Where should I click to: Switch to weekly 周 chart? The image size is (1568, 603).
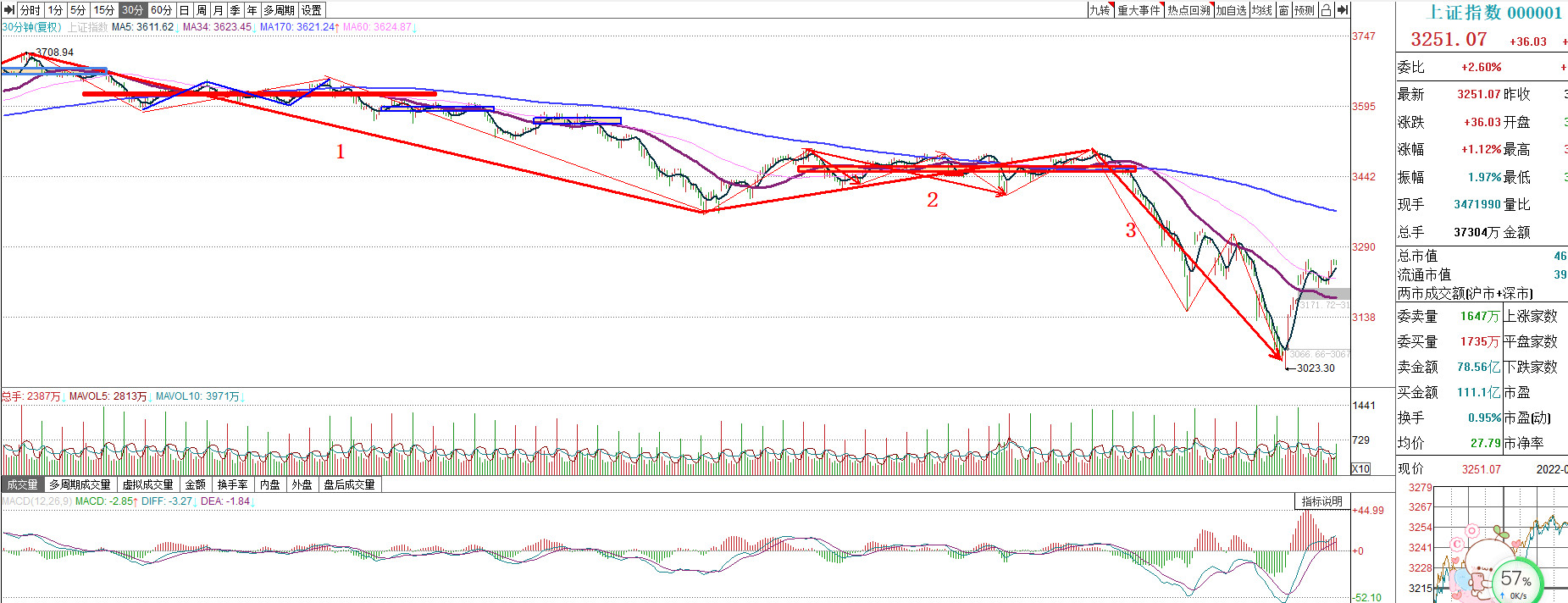pyautogui.click(x=202, y=10)
